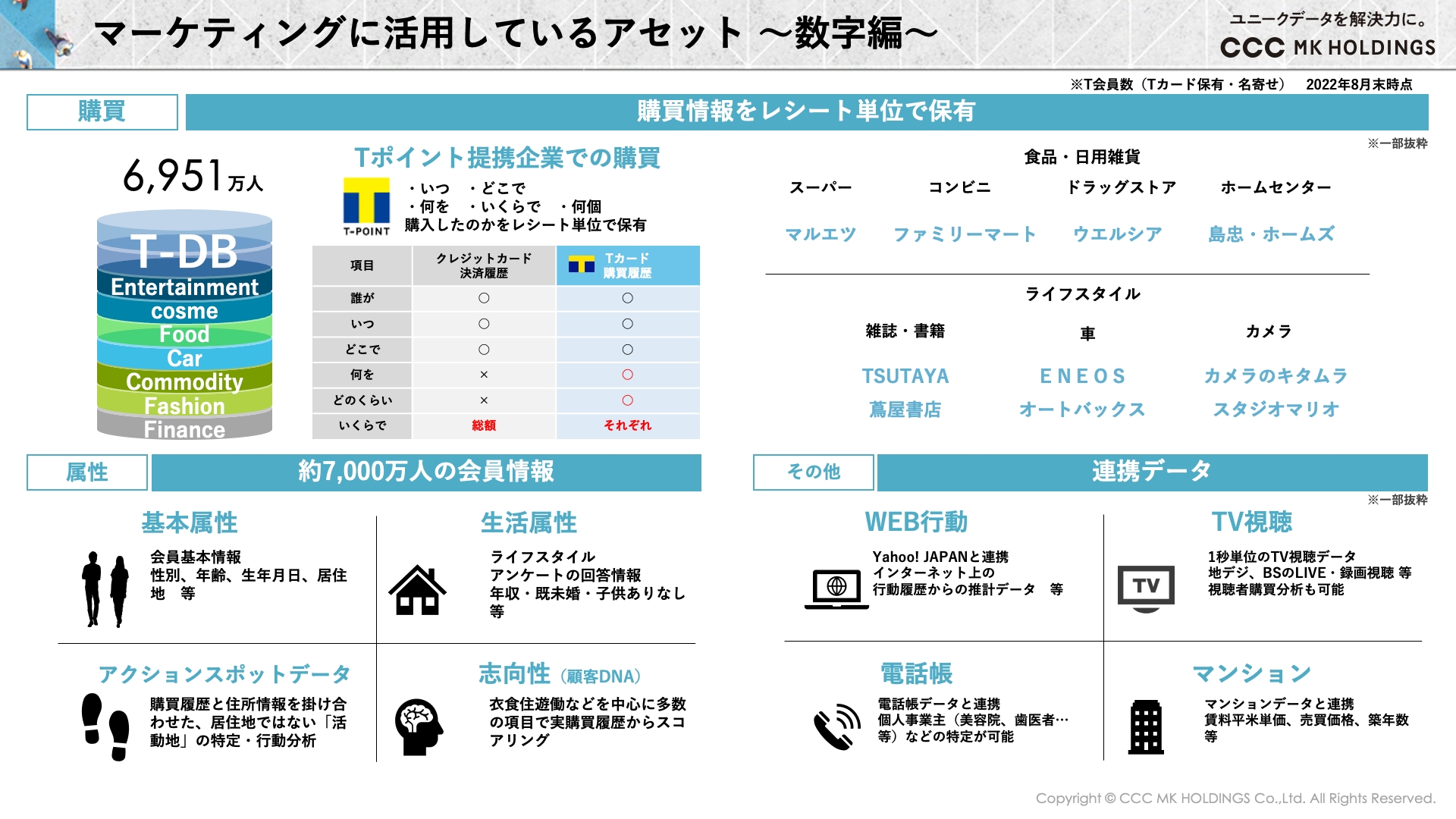Click the × in 何を row
The height and width of the screenshot is (819, 1456).
point(484,375)
